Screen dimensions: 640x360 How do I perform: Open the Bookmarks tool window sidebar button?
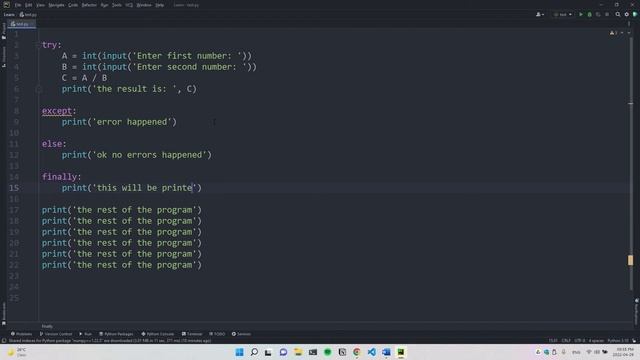coord(4,313)
